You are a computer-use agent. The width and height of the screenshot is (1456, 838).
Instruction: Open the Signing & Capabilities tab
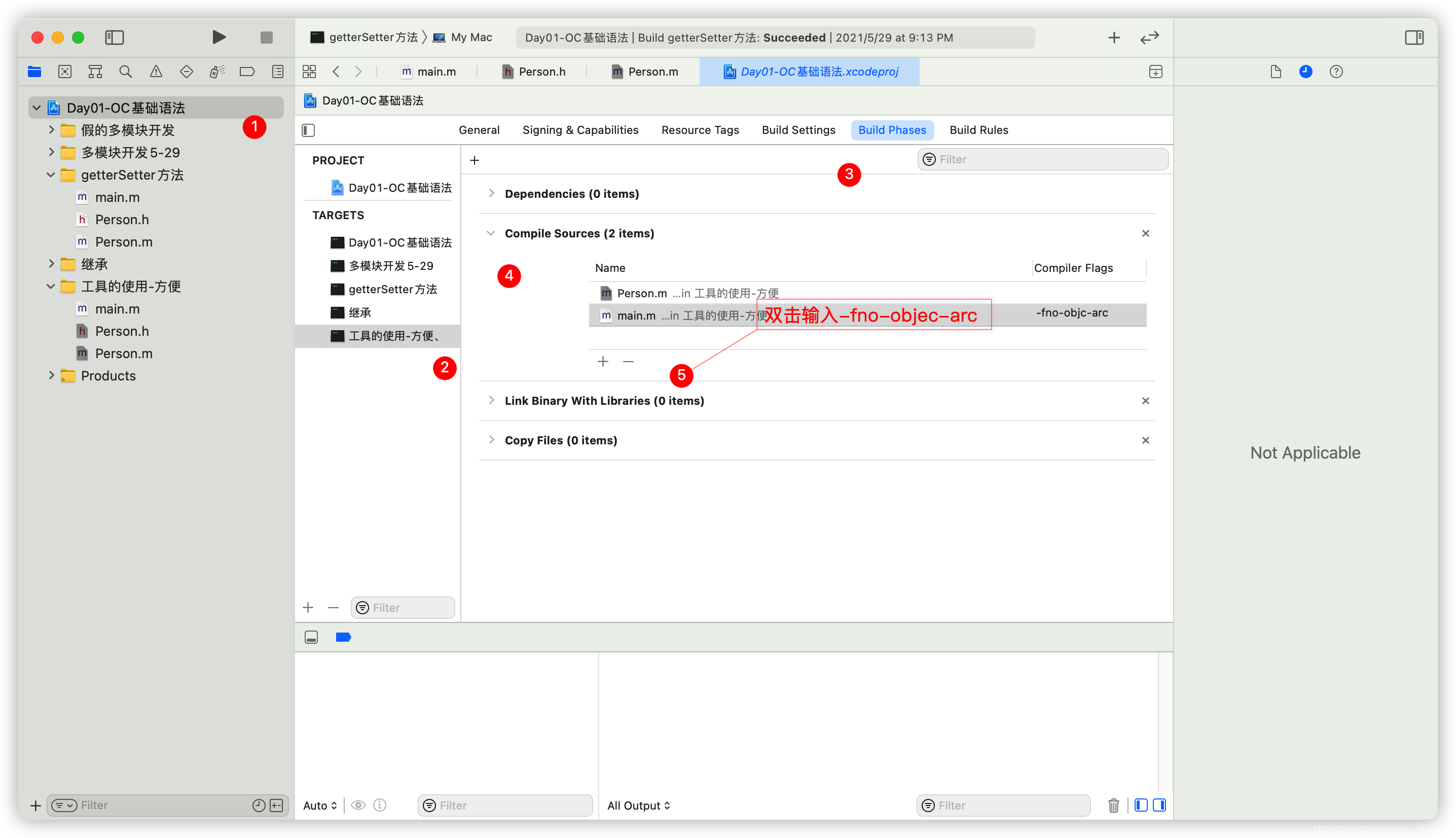[x=581, y=129]
